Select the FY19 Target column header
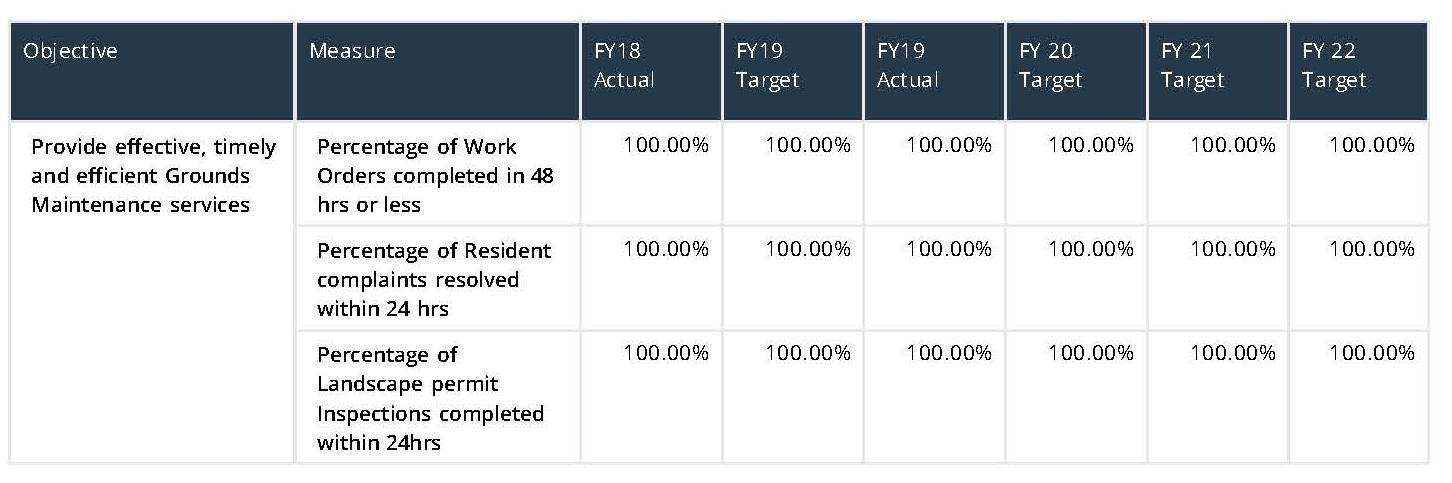The width and height of the screenshot is (1452, 483). (x=767, y=65)
